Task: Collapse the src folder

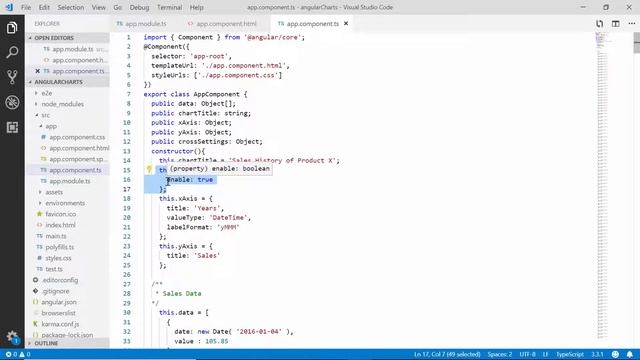Action: coord(67,115)
